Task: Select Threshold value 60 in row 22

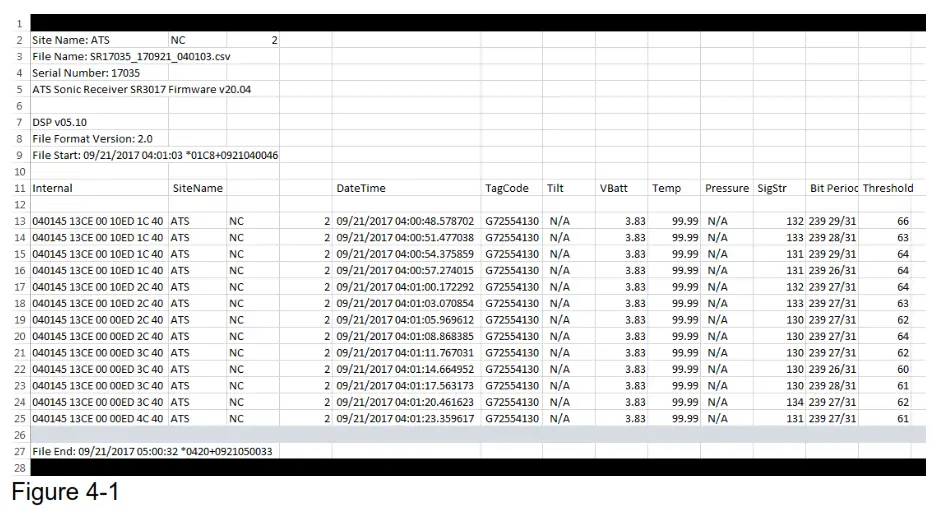Action: tap(885, 369)
